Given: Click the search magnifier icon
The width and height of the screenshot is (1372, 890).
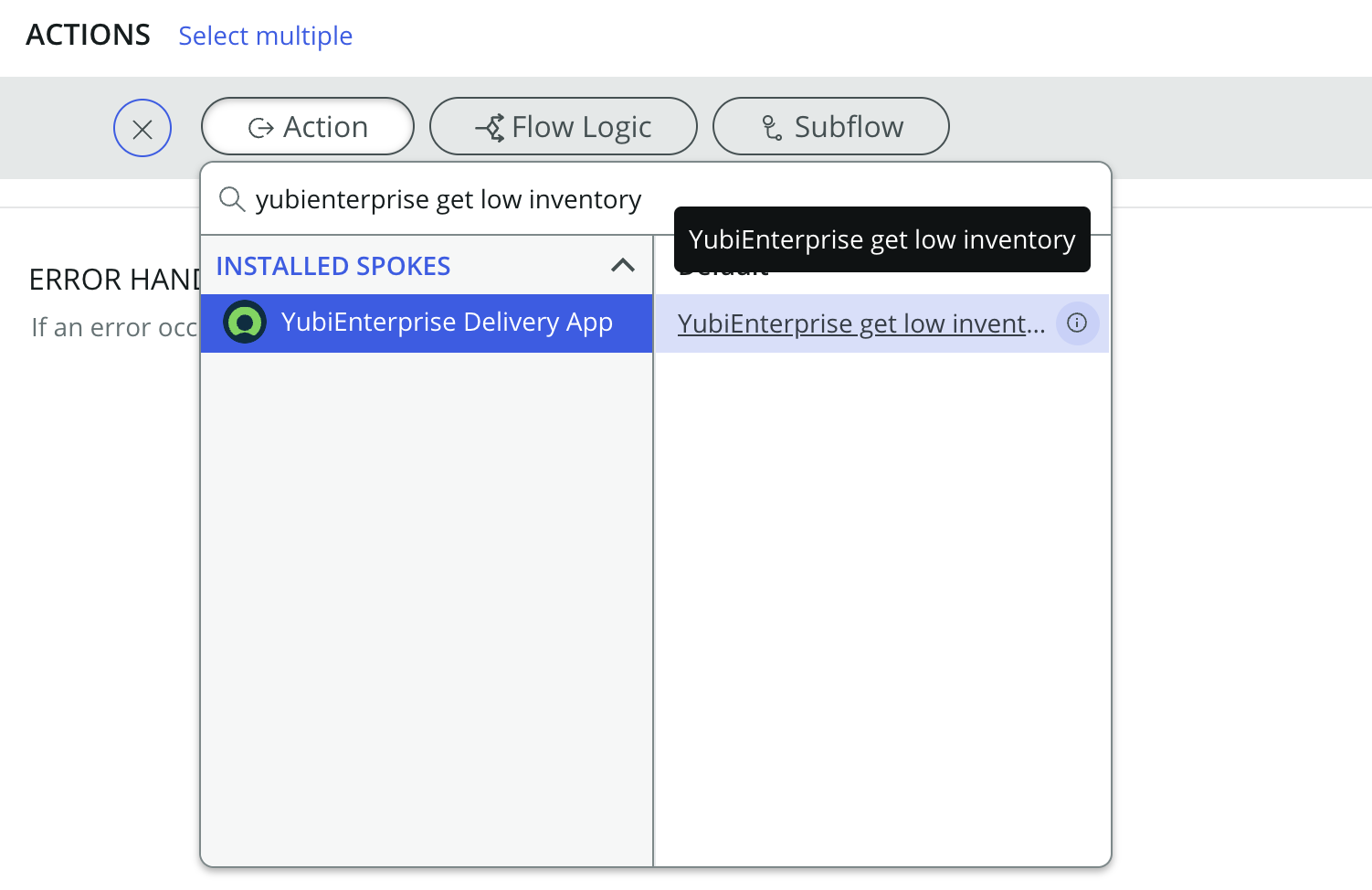Looking at the screenshot, I should (232, 199).
